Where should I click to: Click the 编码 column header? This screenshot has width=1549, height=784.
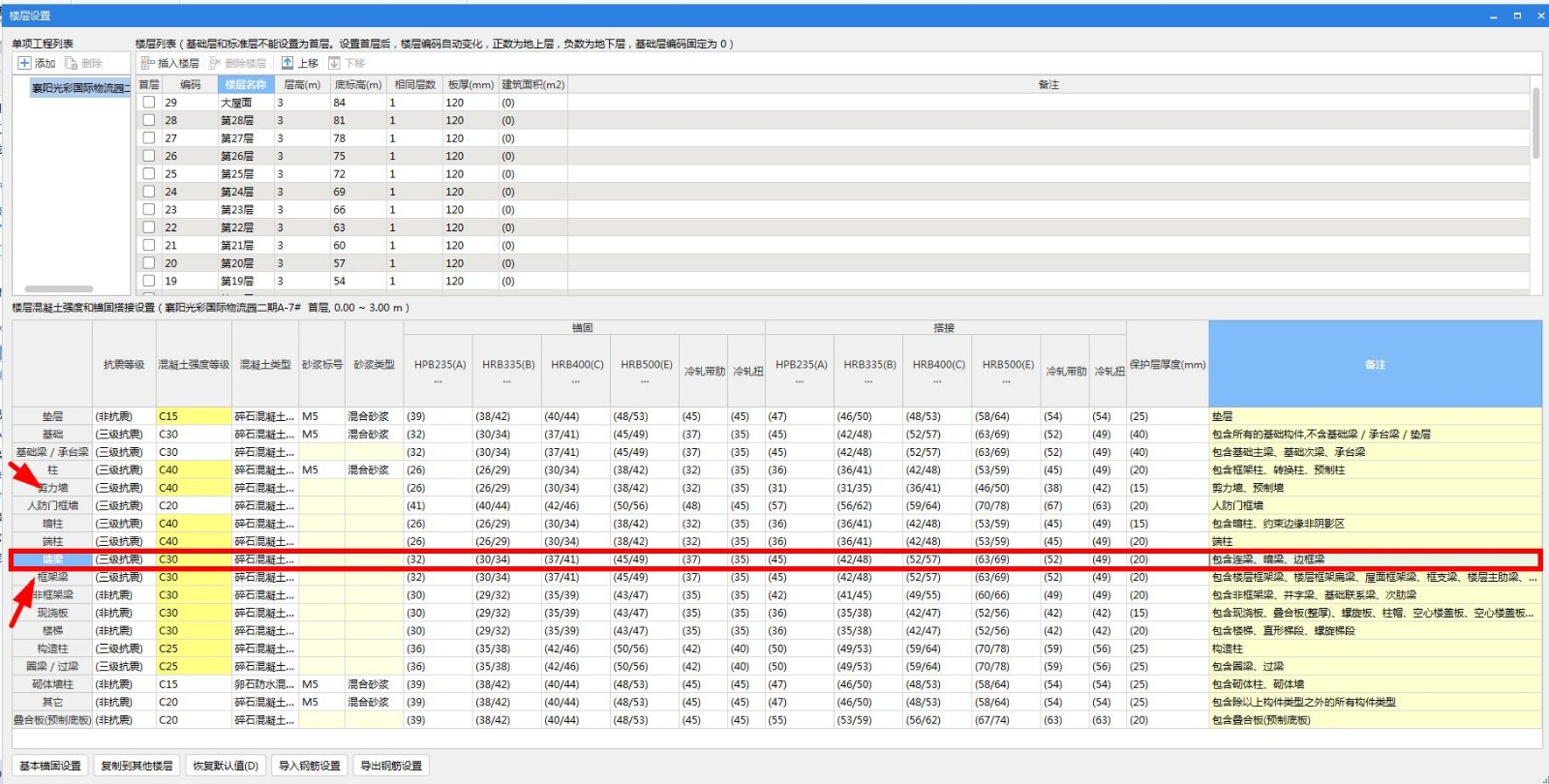(190, 85)
